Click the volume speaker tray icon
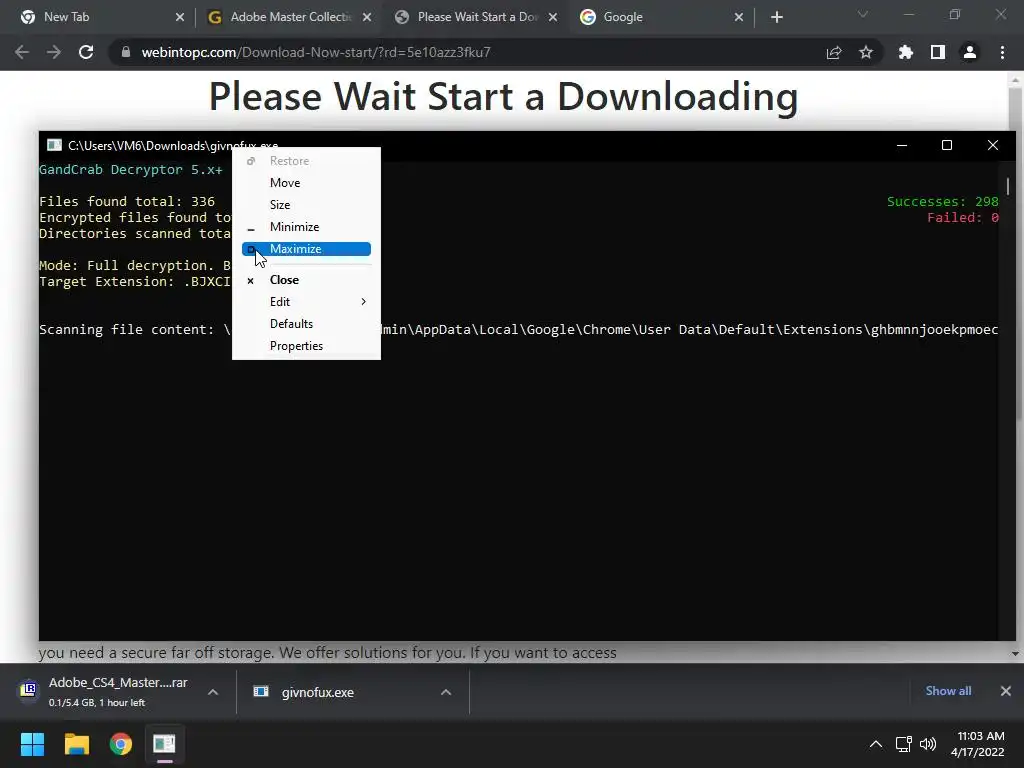Viewport: 1024px width, 768px height. click(x=927, y=744)
